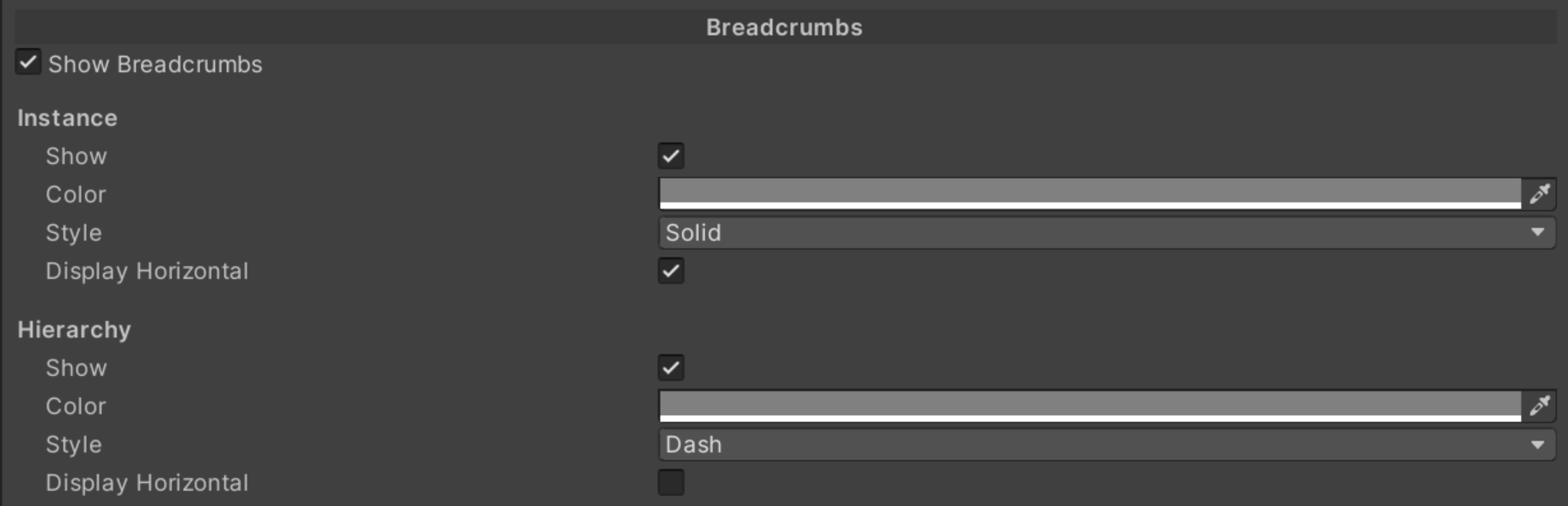
Task: Click the Instance section heading
Action: pyautogui.click(x=67, y=118)
